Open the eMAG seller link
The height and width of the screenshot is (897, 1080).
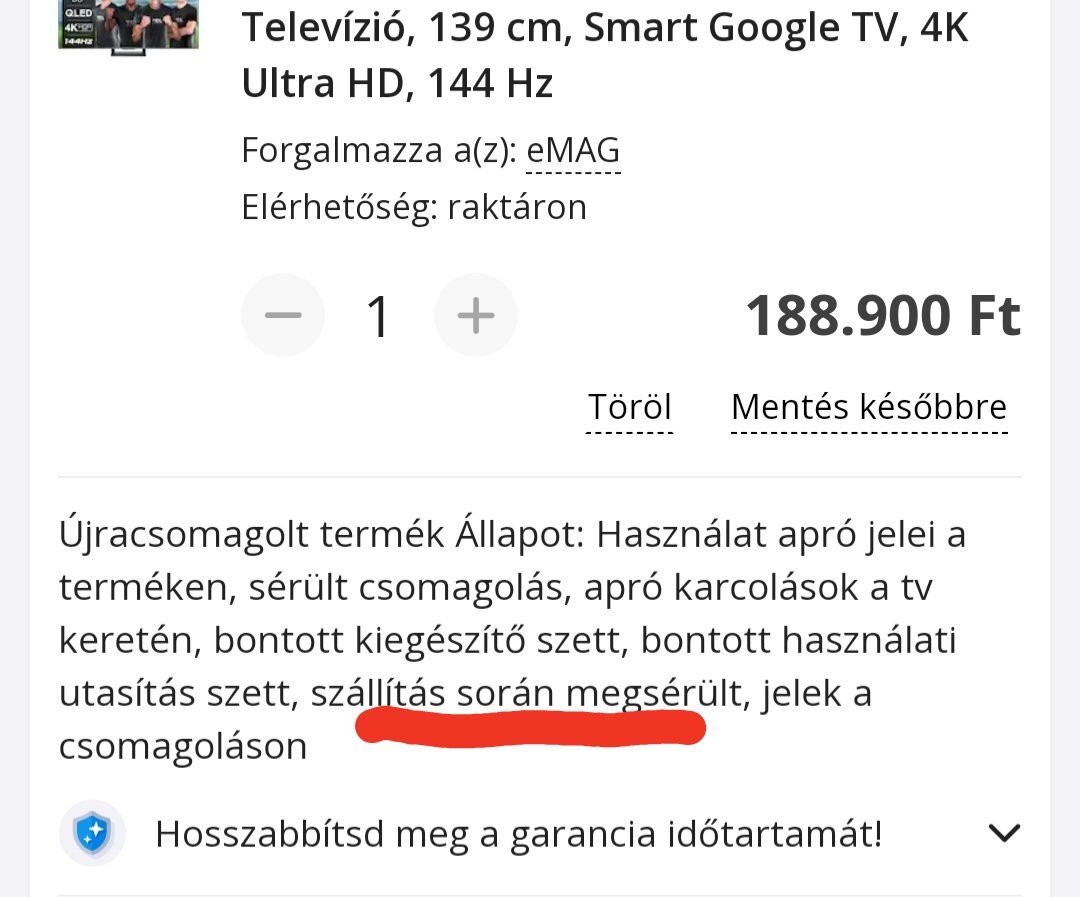pyautogui.click(x=573, y=150)
